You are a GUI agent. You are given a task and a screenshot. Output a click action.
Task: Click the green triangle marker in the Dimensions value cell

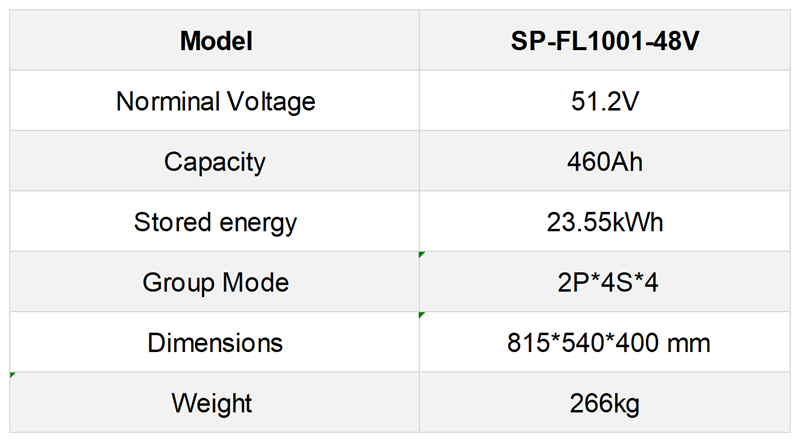(x=423, y=315)
